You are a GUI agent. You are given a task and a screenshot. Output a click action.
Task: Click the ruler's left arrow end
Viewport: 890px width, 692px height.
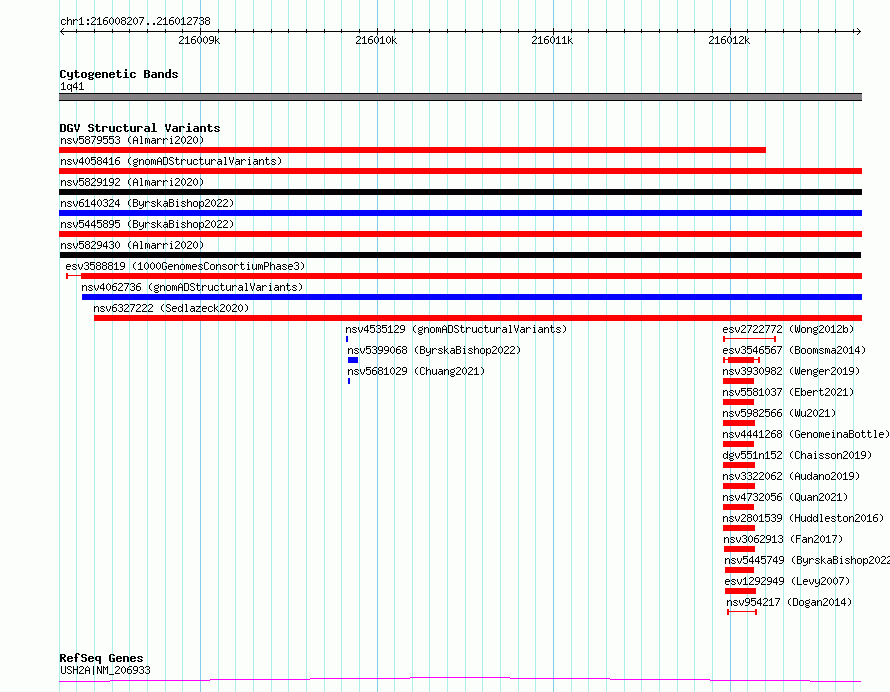point(62,32)
